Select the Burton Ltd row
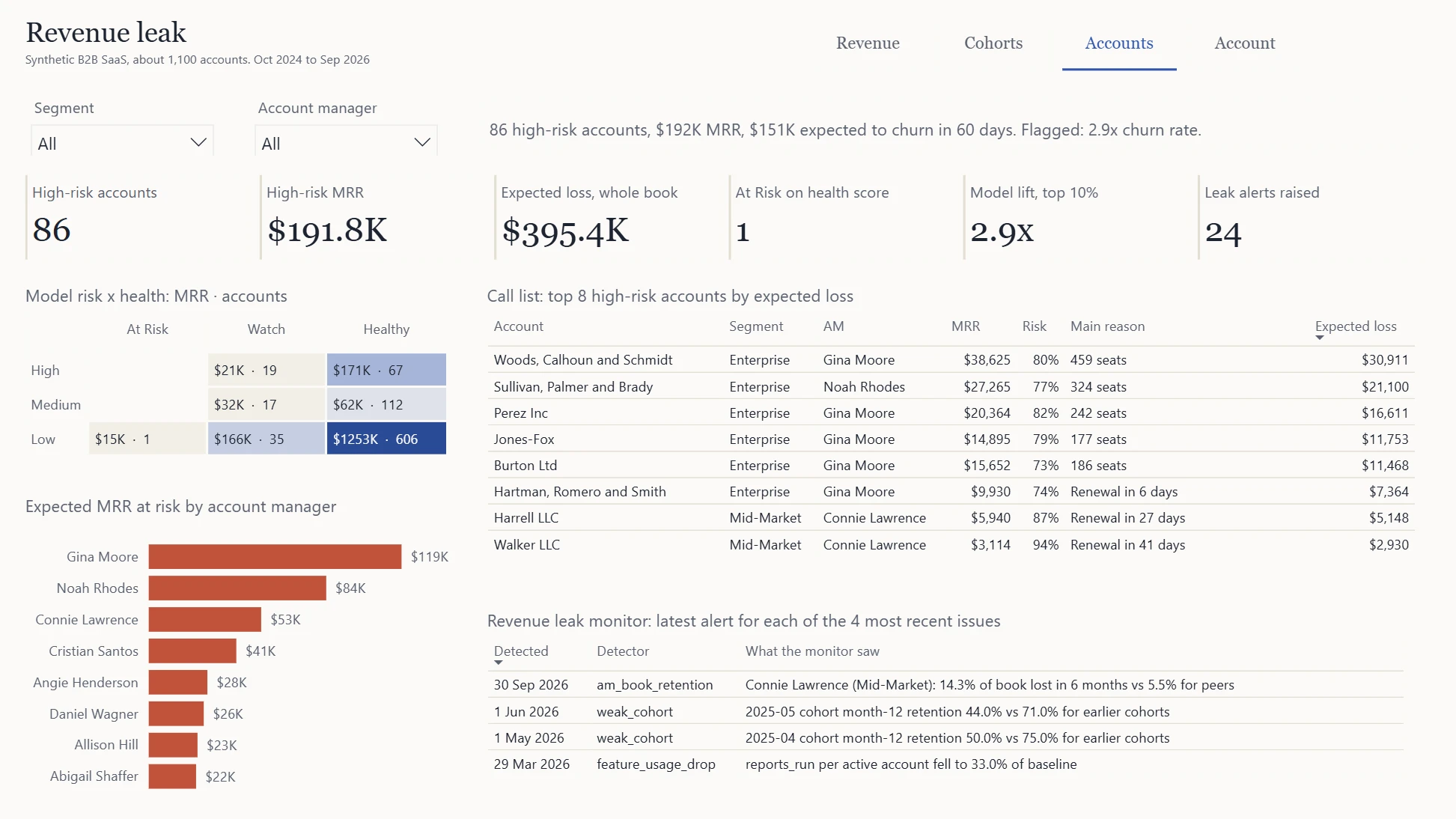This screenshot has height=819, width=1456. (x=951, y=465)
